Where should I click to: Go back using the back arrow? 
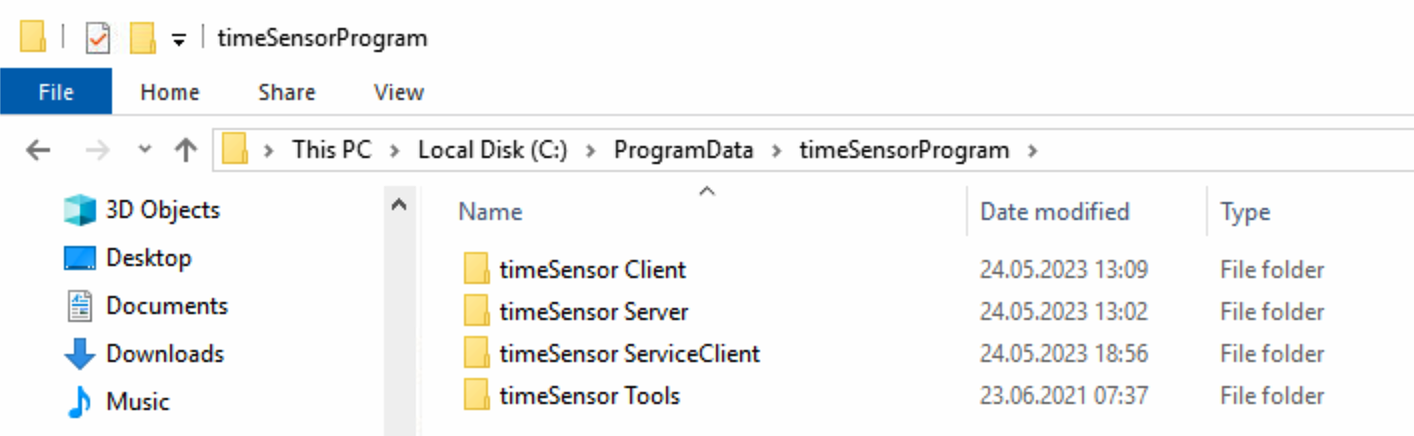38,151
